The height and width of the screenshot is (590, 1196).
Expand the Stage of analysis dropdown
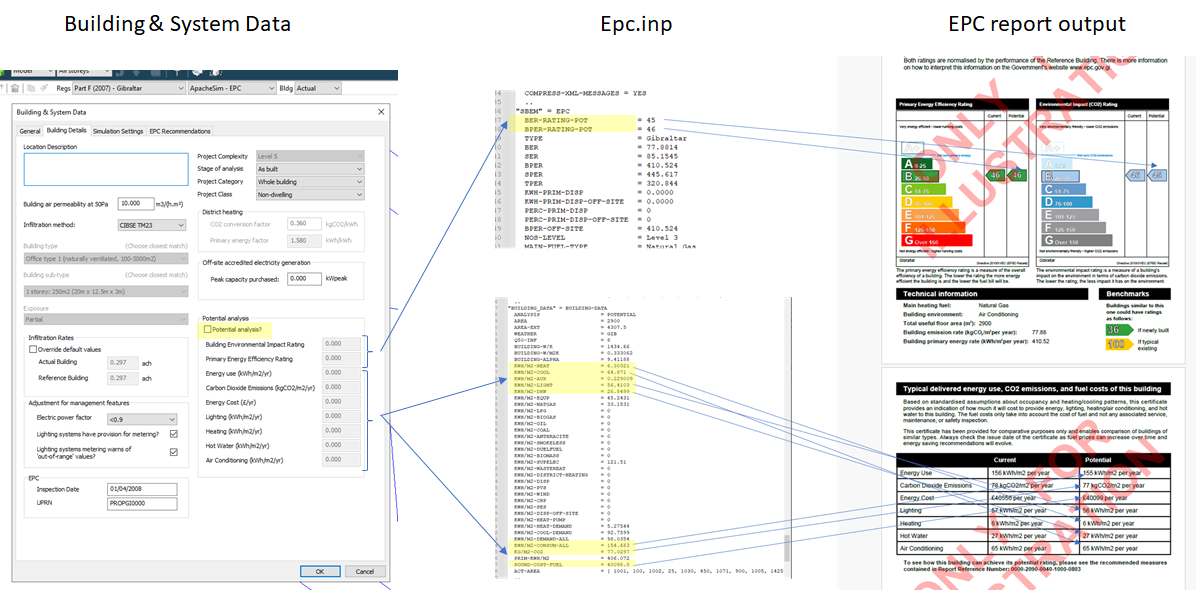[309, 169]
